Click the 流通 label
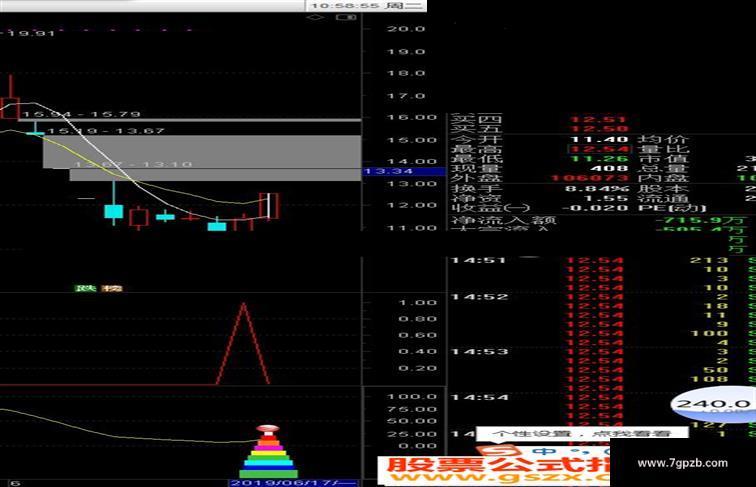This screenshot has width=756, height=487. [663, 198]
